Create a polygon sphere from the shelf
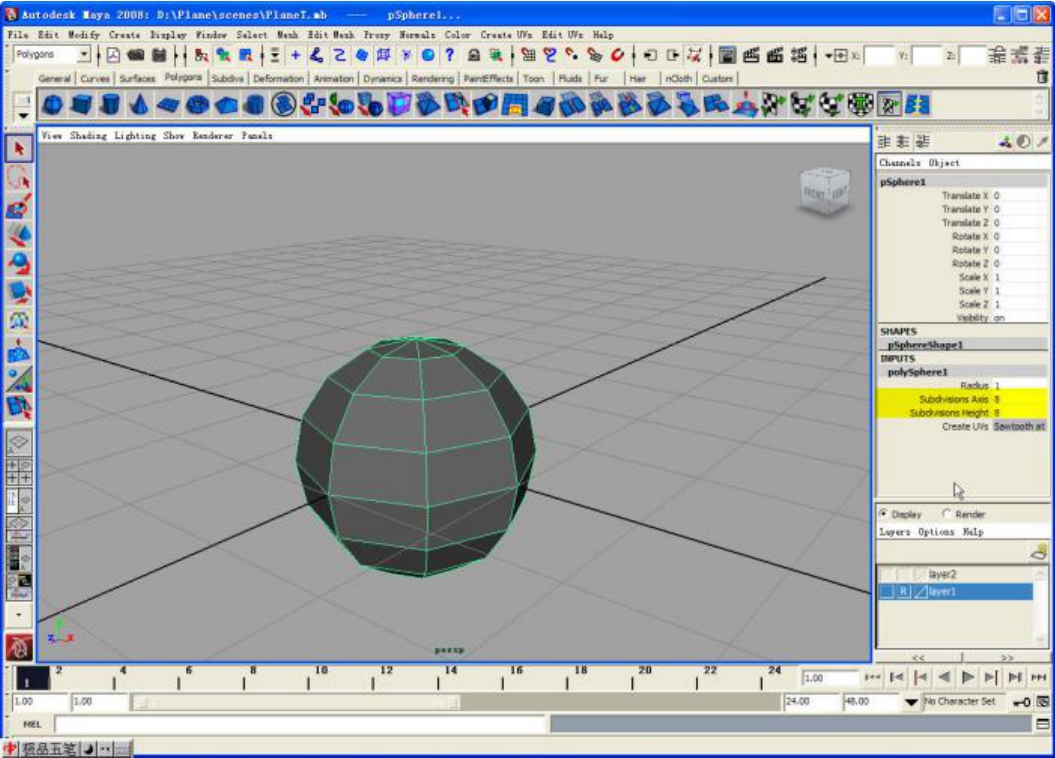This screenshot has height=758, width=1055. click(52, 105)
